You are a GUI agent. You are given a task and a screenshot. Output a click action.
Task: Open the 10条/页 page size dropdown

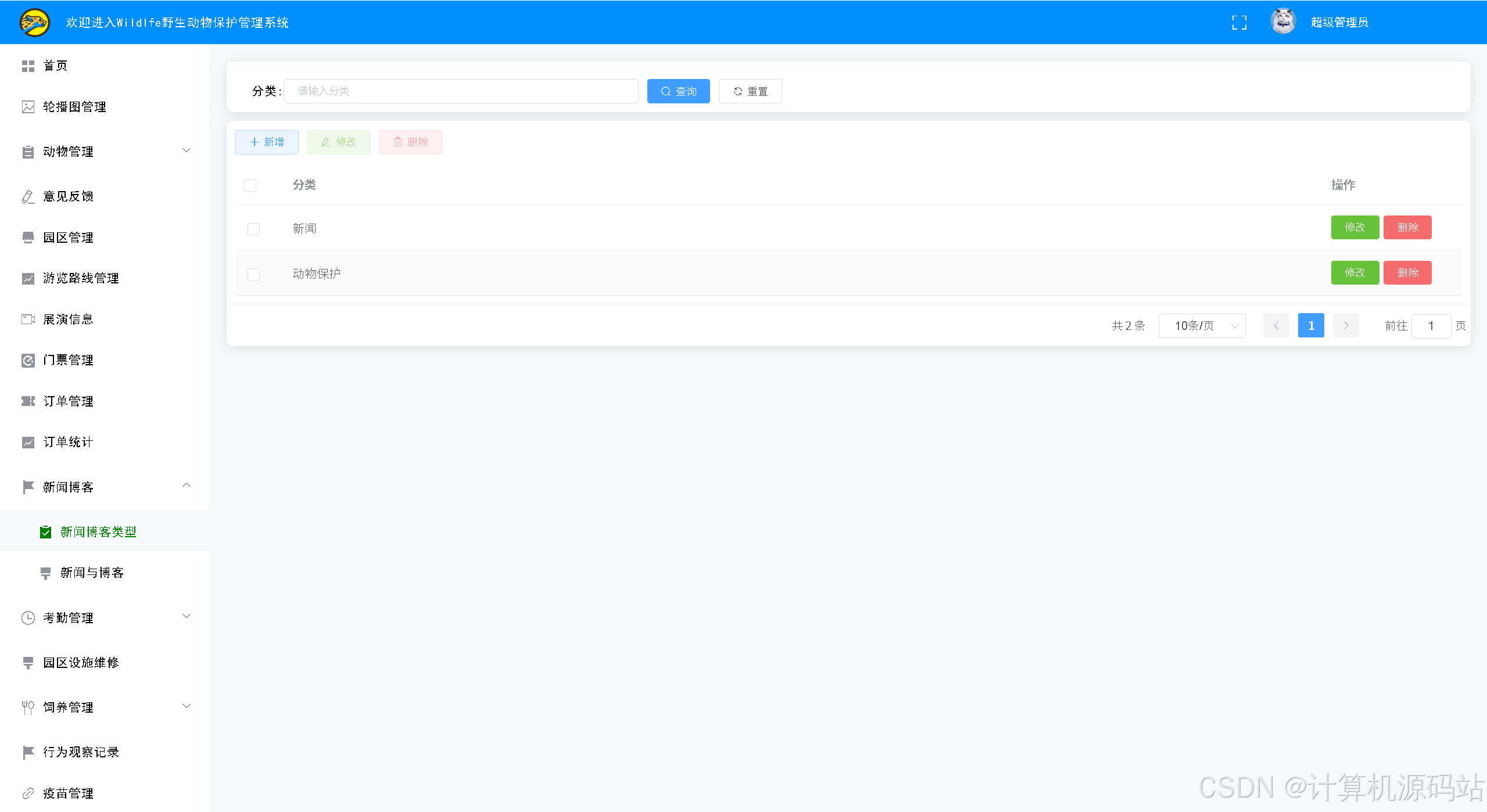click(1202, 326)
